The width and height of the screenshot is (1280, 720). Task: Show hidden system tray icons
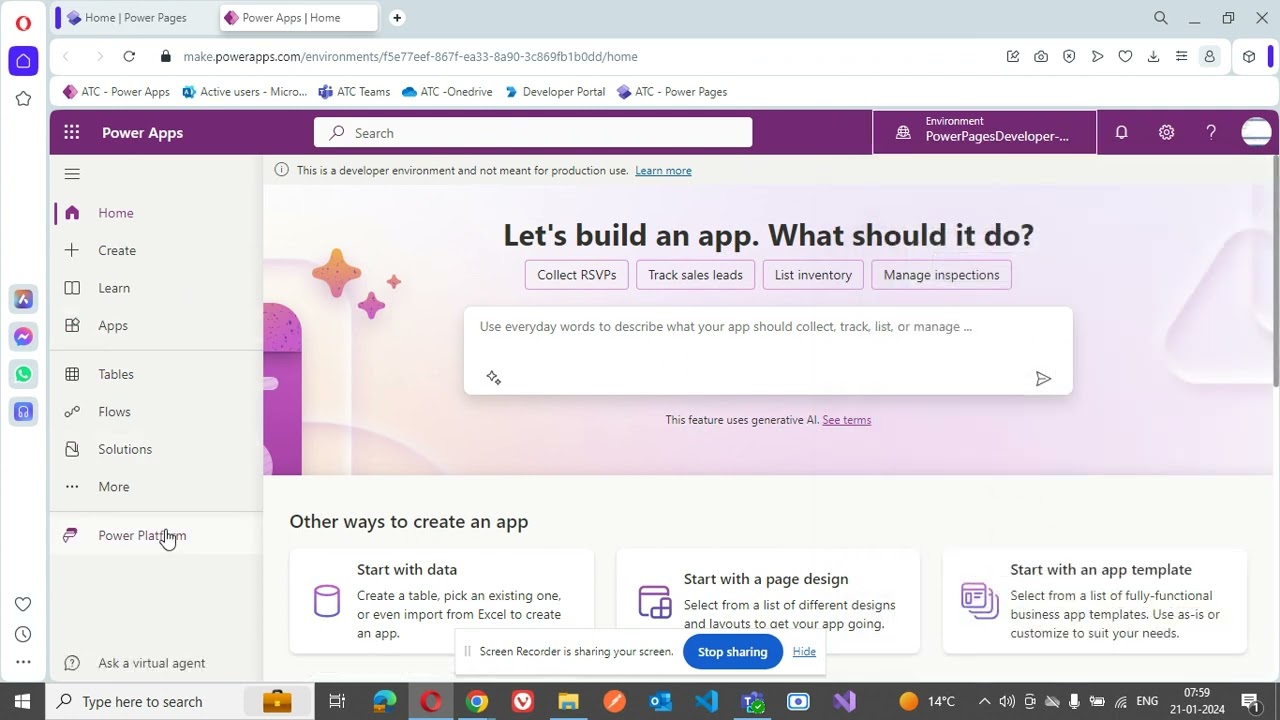click(x=984, y=701)
